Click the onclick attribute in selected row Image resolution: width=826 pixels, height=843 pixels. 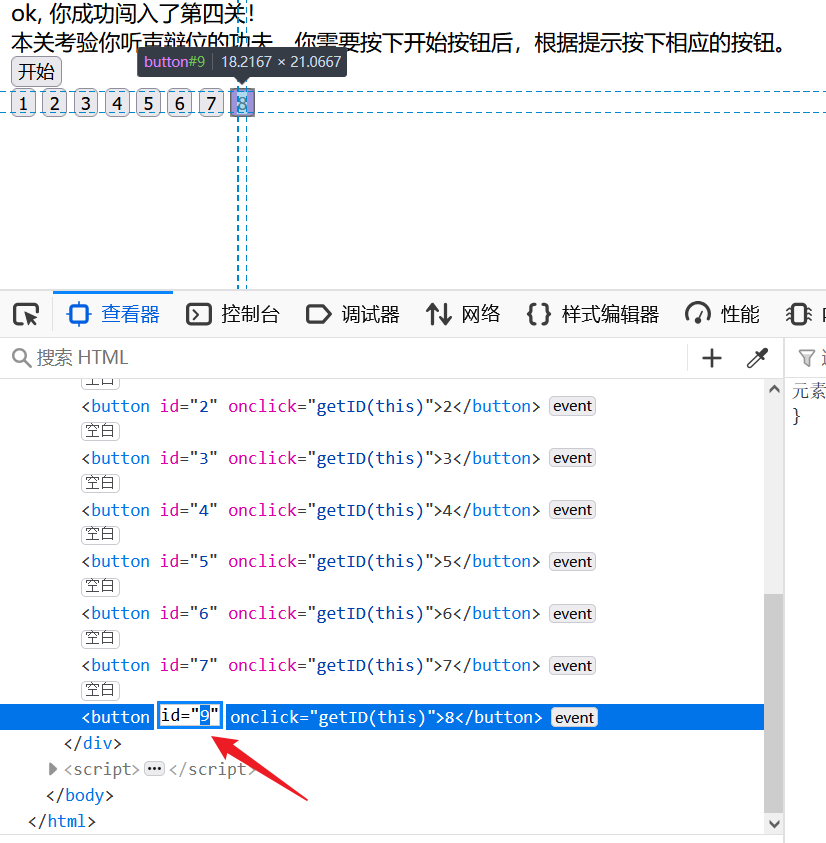point(332,717)
